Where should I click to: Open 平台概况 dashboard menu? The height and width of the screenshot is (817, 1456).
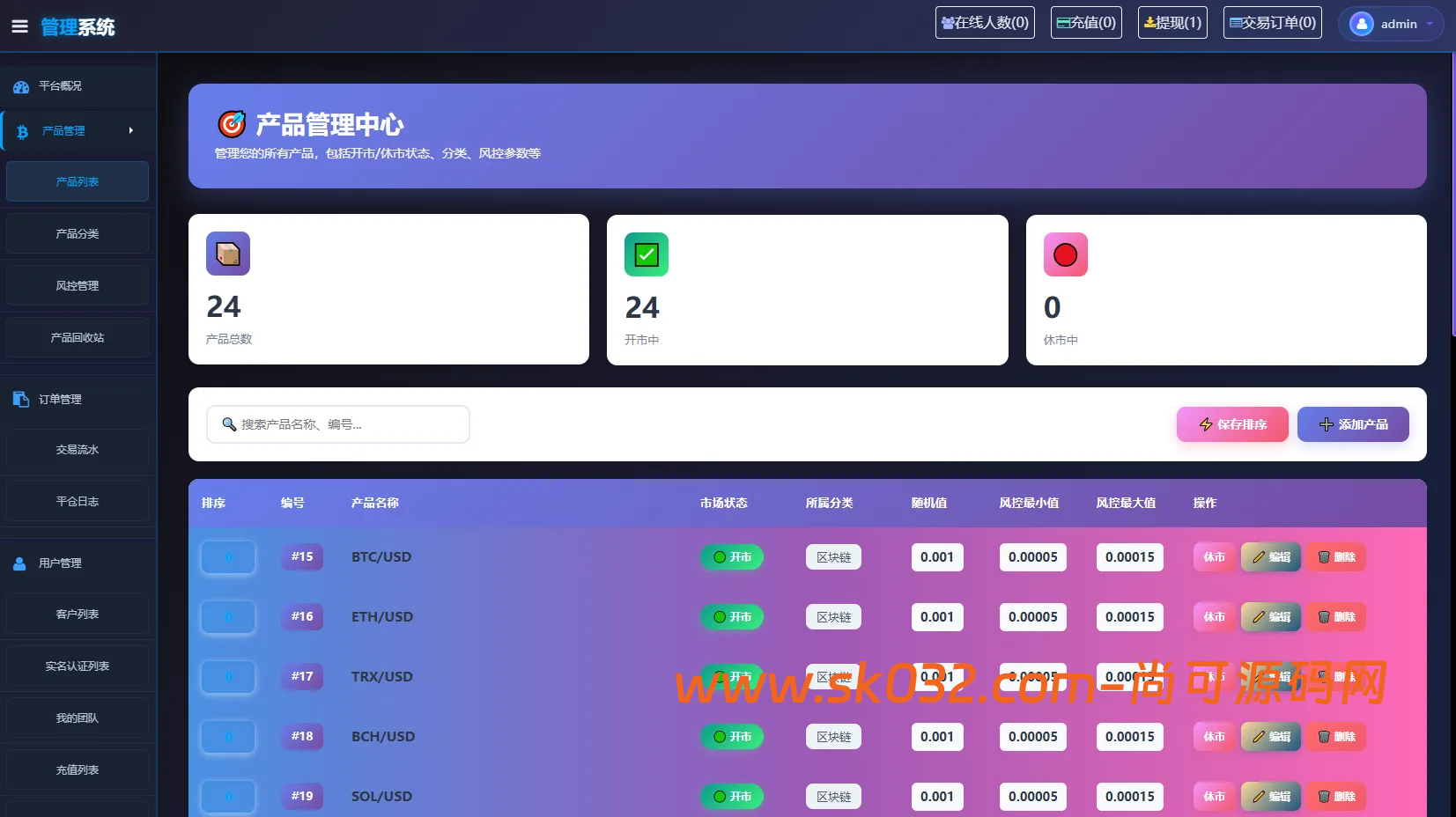pyautogui.click(x=78, y=86)
